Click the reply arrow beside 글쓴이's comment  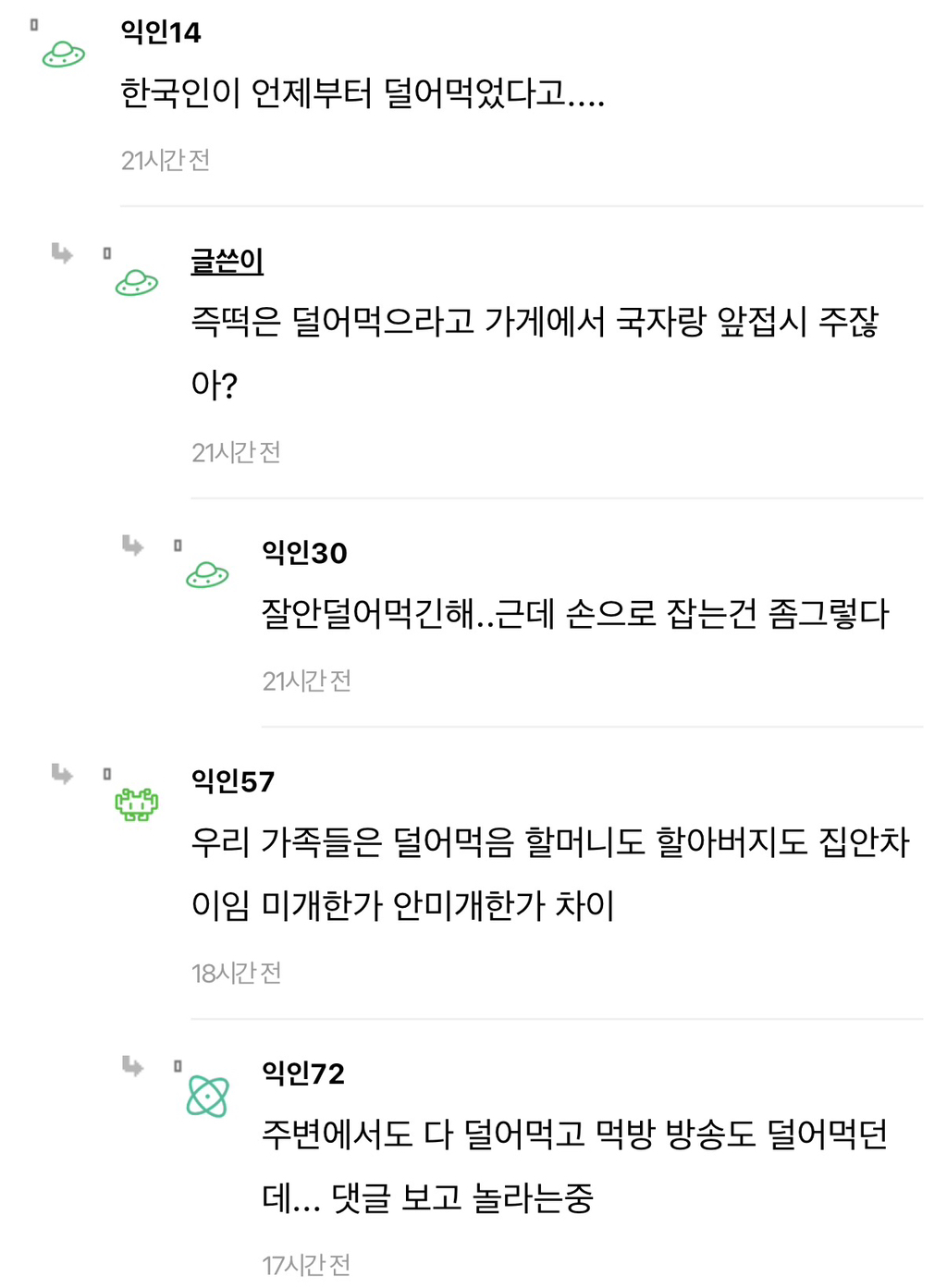pyautogui.click(x=62, y=252)
